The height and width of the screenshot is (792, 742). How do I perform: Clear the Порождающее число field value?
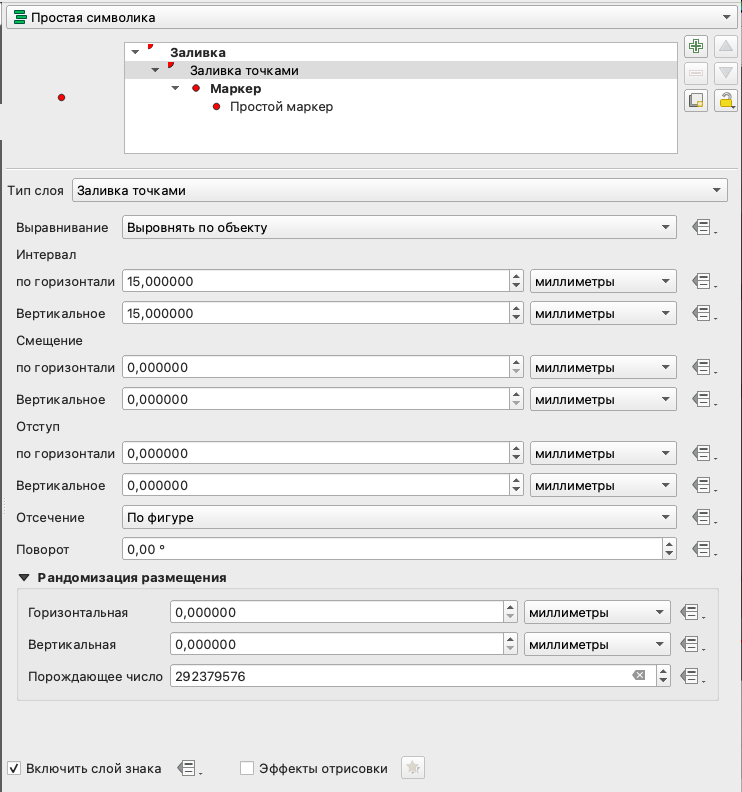[x=639, y=676]
